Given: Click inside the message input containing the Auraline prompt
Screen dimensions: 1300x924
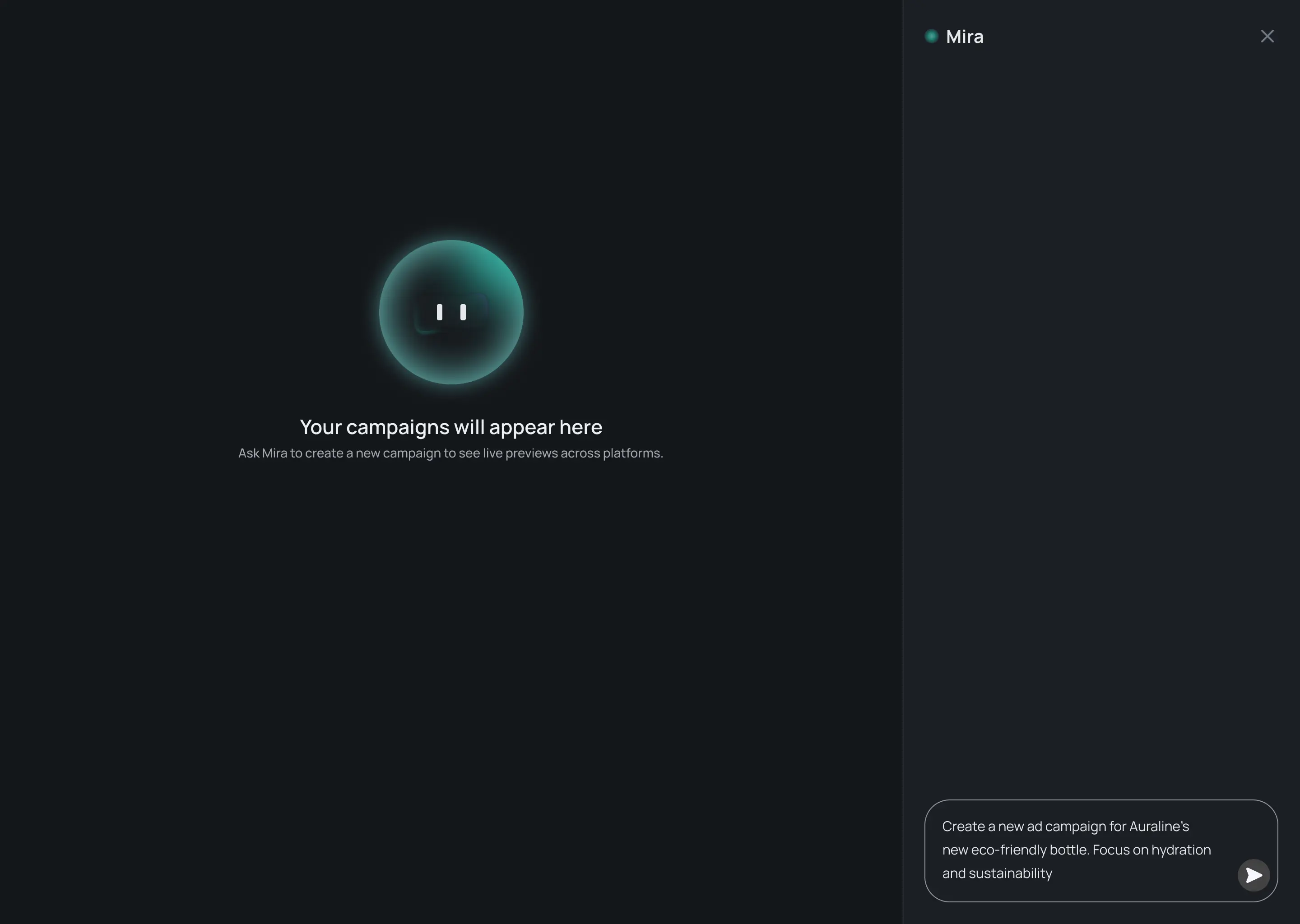Looking at the screenshot, I should pyautogui.click(x=1082, y=850).
